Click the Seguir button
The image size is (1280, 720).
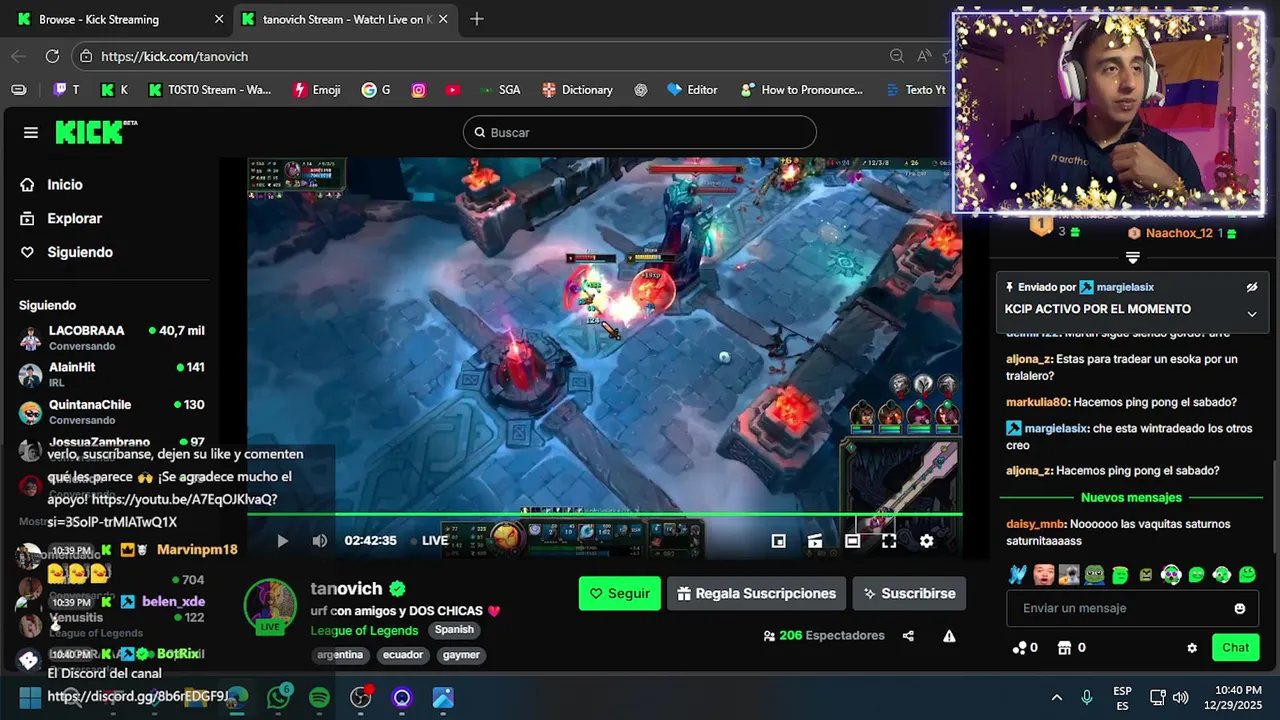(620, 593)
